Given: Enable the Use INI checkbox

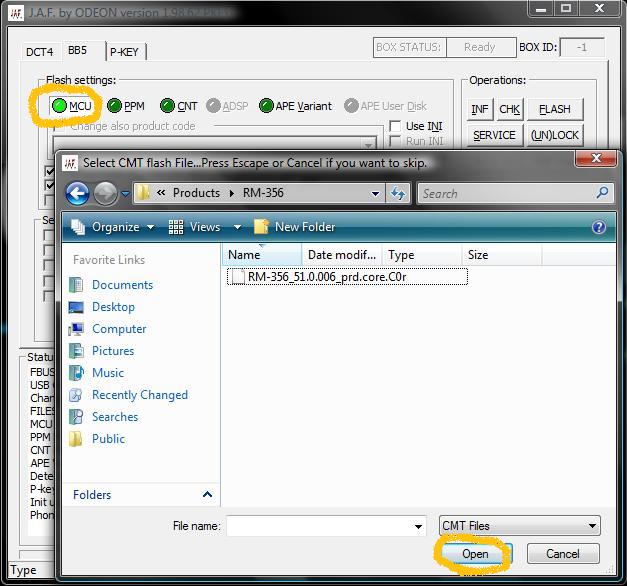Looking at the screenshot, I should [x=395, y=126].
